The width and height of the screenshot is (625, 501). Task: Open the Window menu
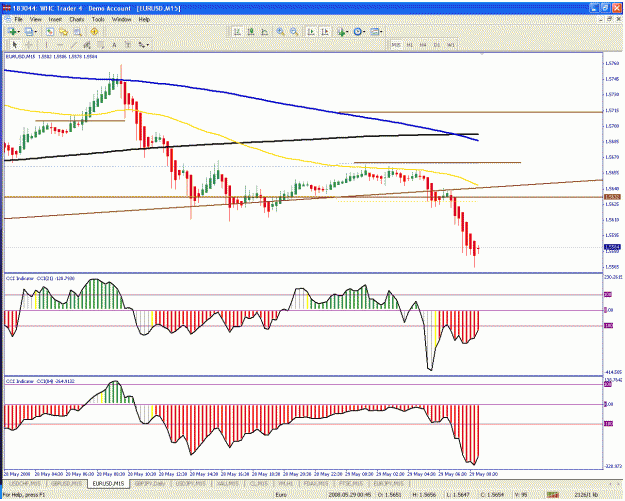coord(121,19)
